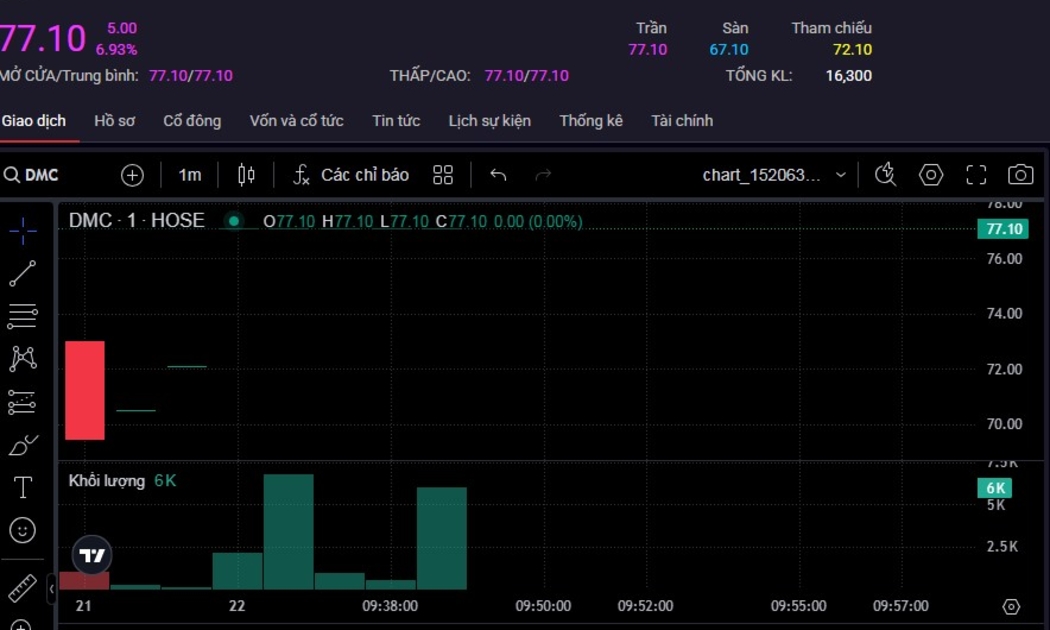Open the candlestick chart type menu

pos(246,175)
